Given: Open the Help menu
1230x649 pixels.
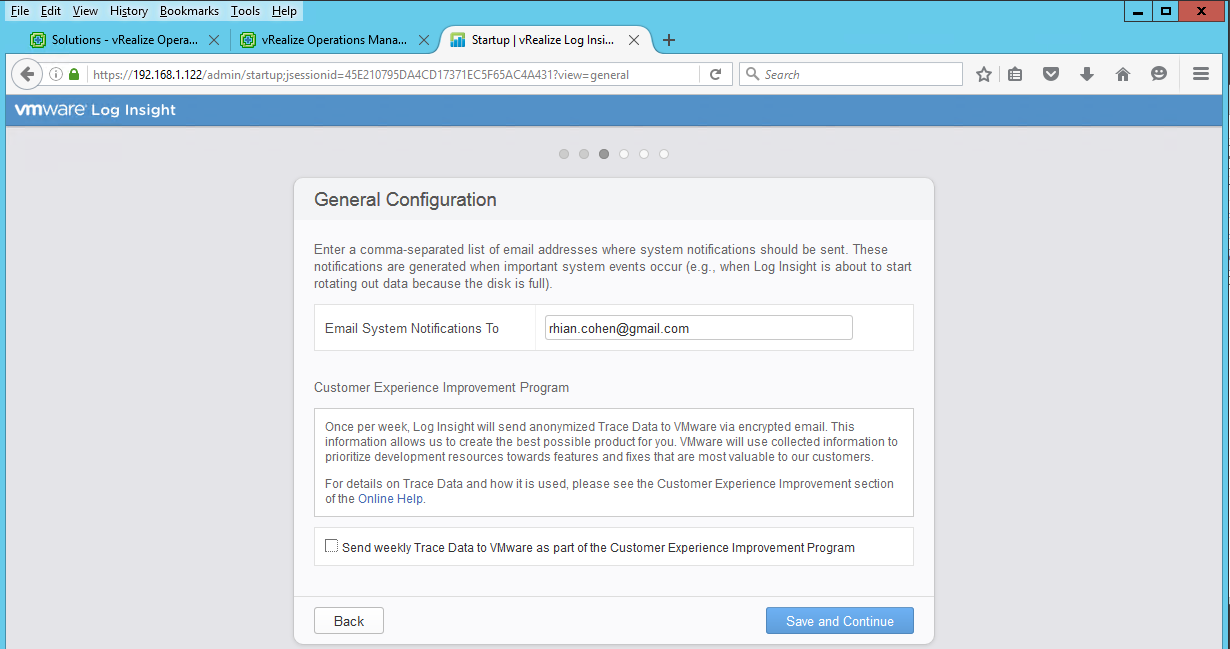Looking at the screenshot, I should pos(284,11).
